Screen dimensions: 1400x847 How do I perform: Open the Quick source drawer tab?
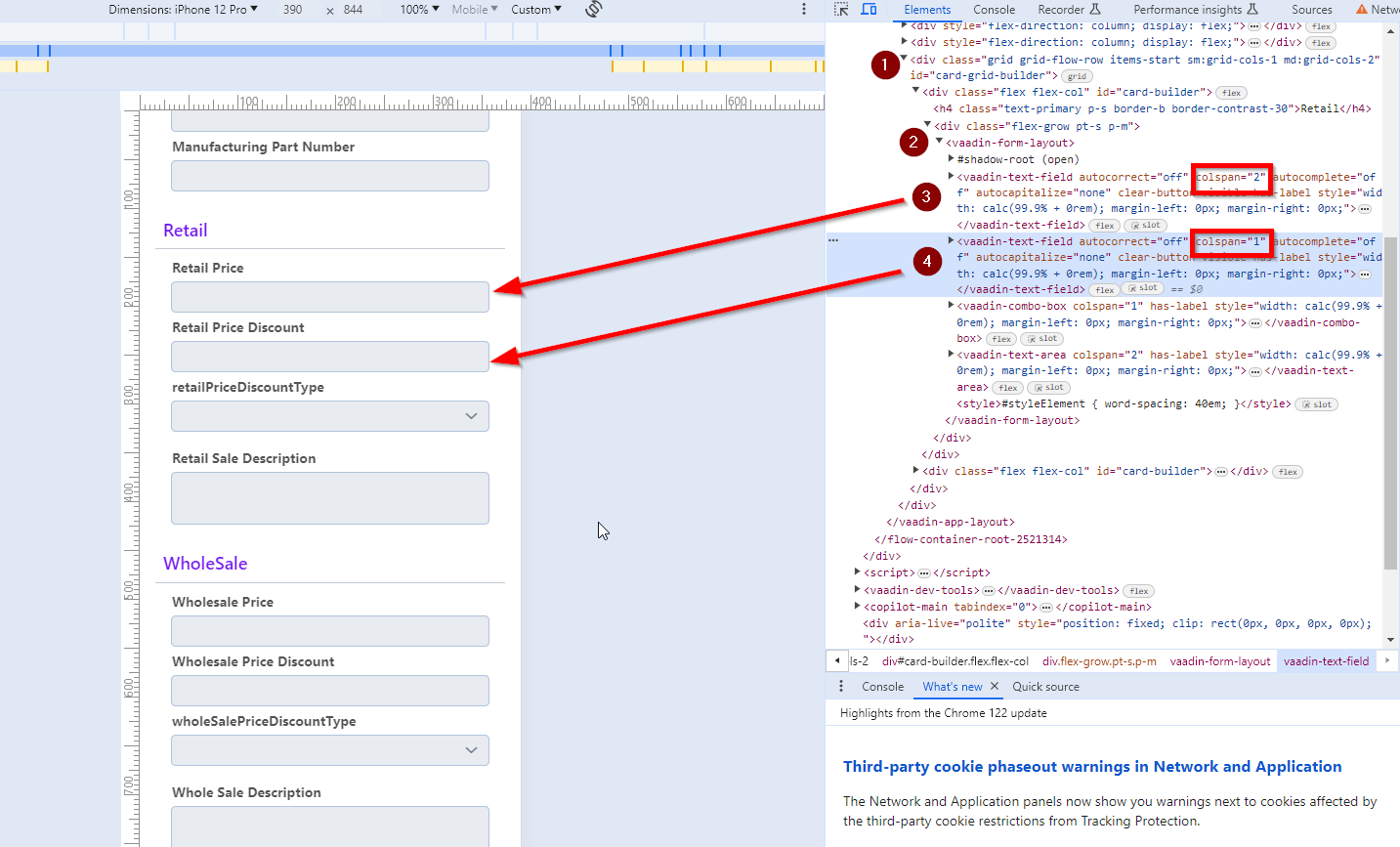point(1045,687)
